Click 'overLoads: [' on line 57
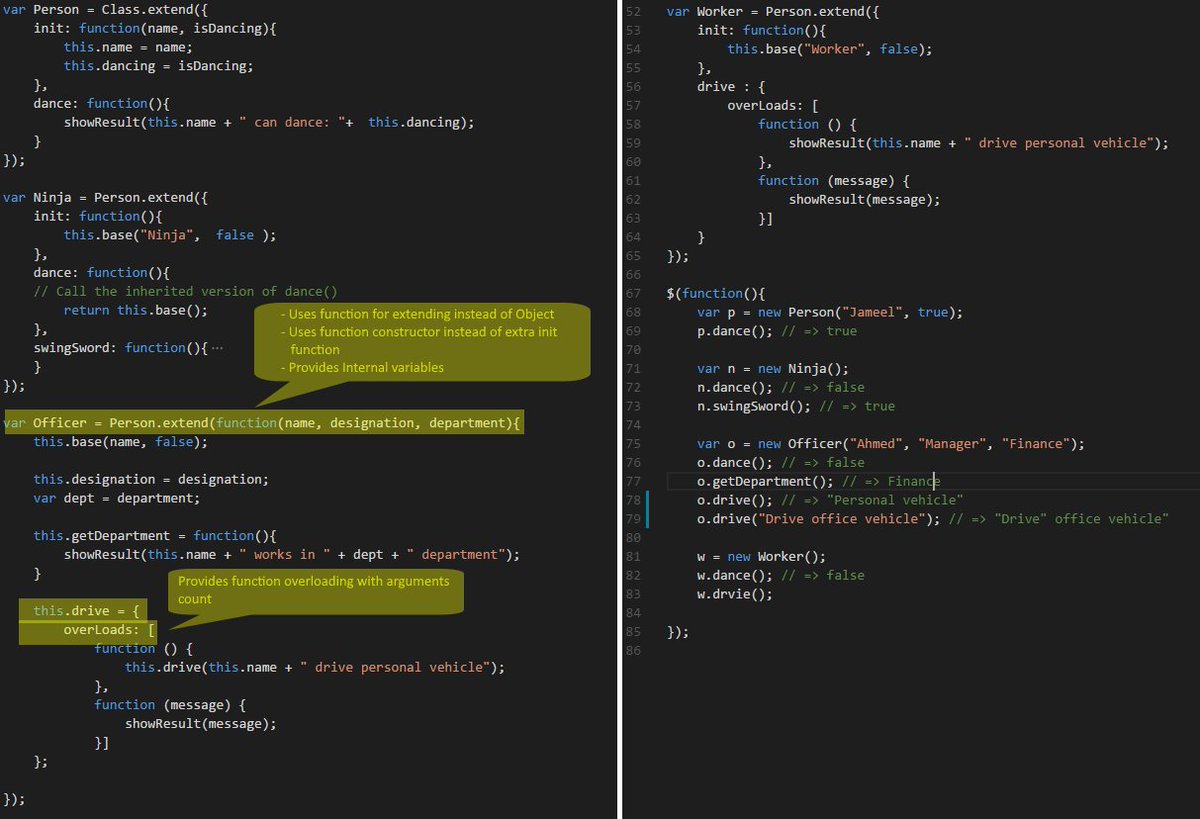The width and height of the screenshot is (1200, 819). click(x=773, y=105)
